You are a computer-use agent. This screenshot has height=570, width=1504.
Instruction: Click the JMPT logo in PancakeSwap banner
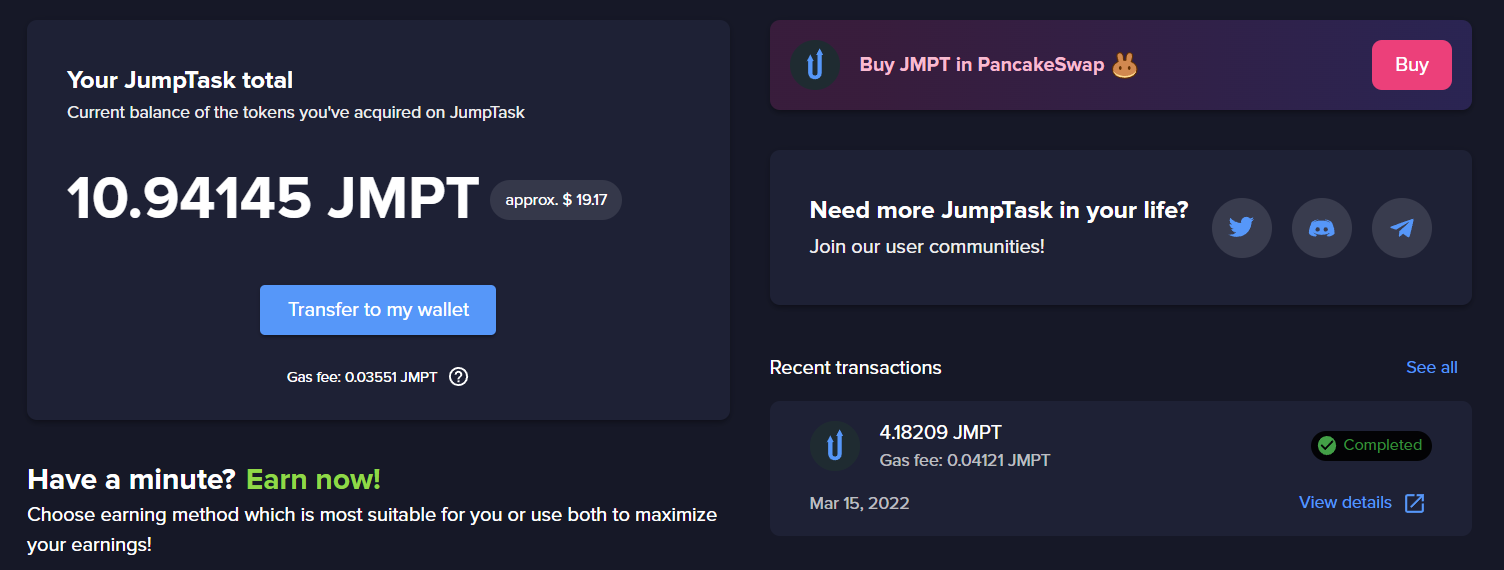(x=815, y=65)
